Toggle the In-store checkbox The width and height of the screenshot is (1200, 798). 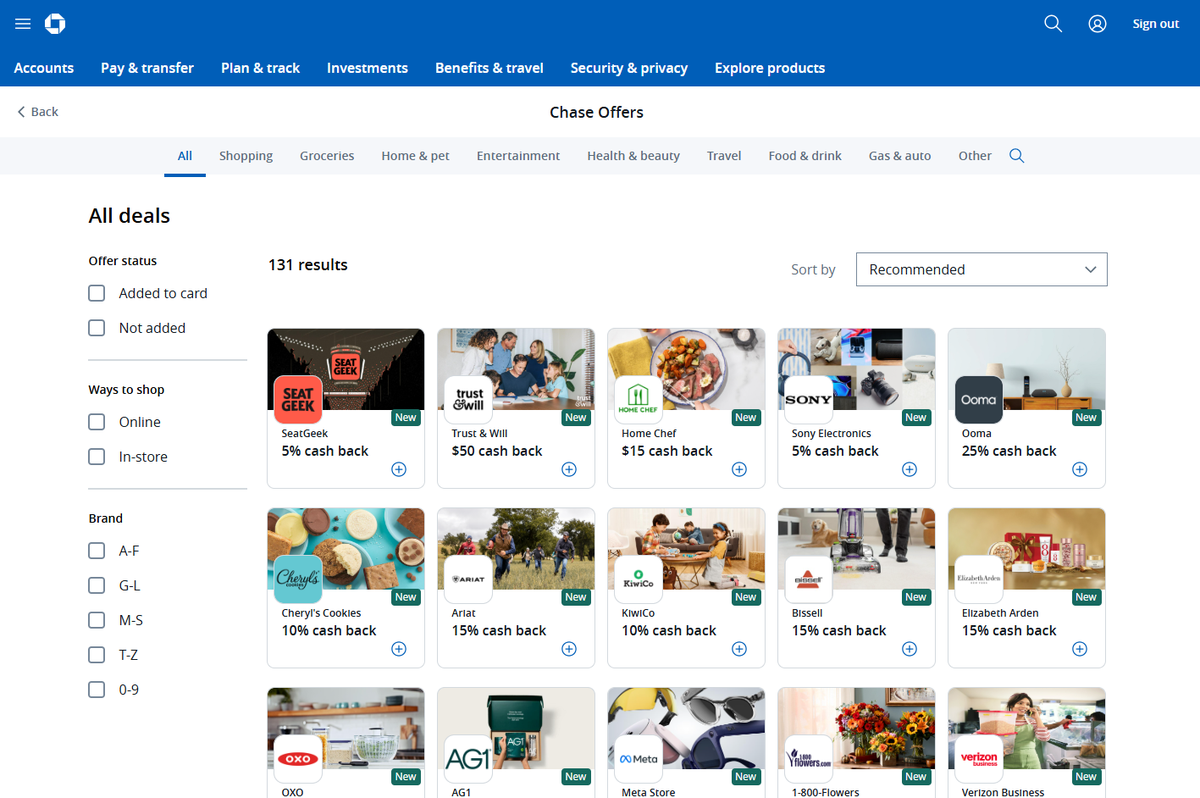(x=97, y=457)
